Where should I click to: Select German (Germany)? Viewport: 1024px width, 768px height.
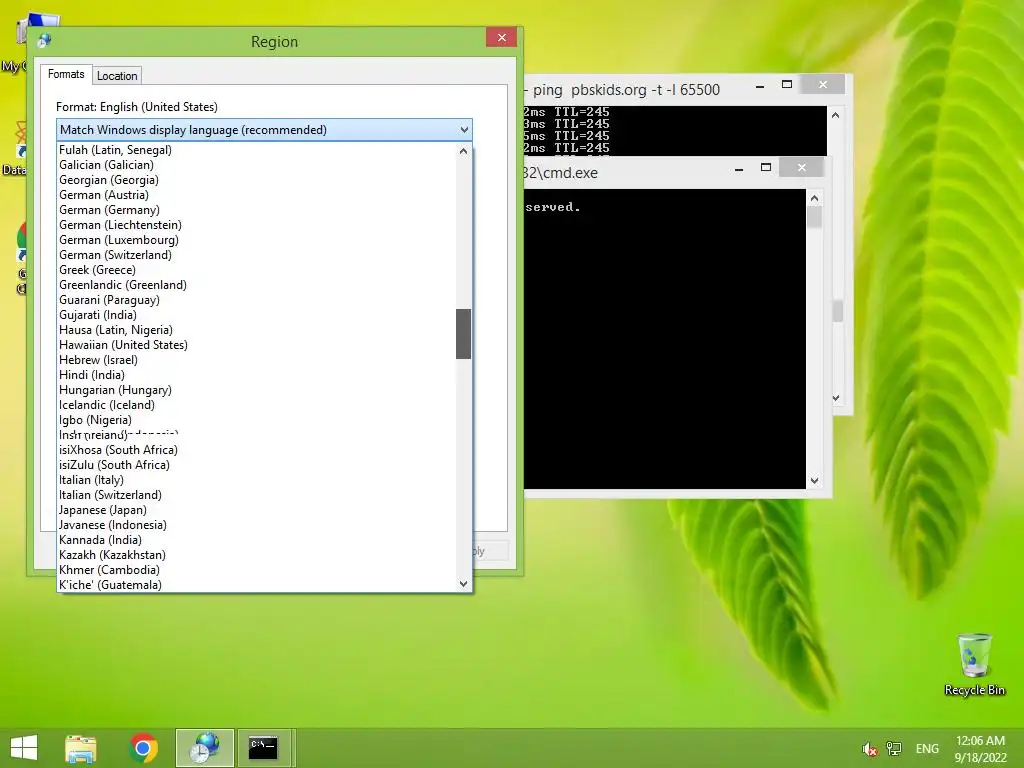pos(256,210)
